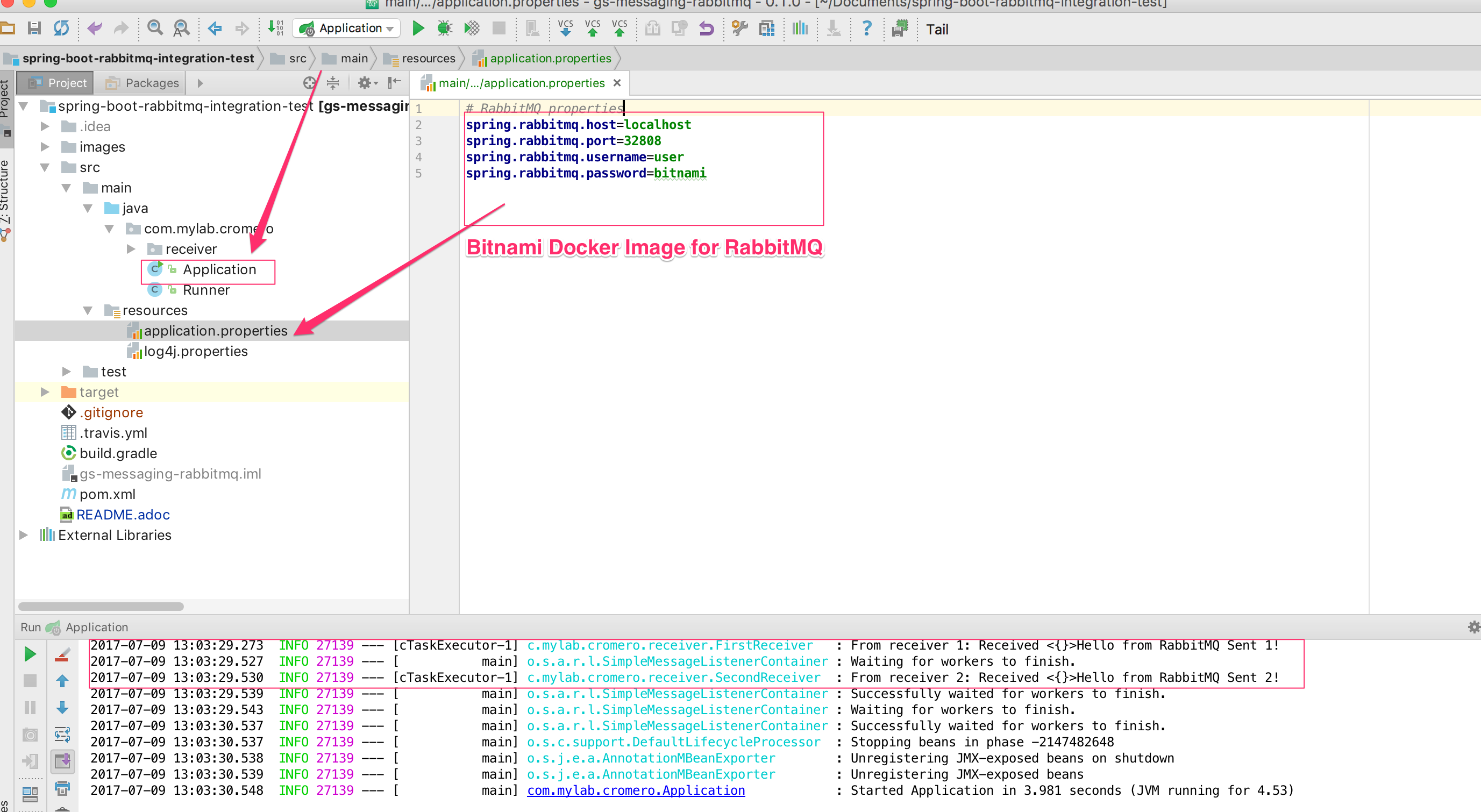Toggle scroll-to-end in the Run console
The width and height of the screenshot is (1481, 812).
click(x=62, y=761)
